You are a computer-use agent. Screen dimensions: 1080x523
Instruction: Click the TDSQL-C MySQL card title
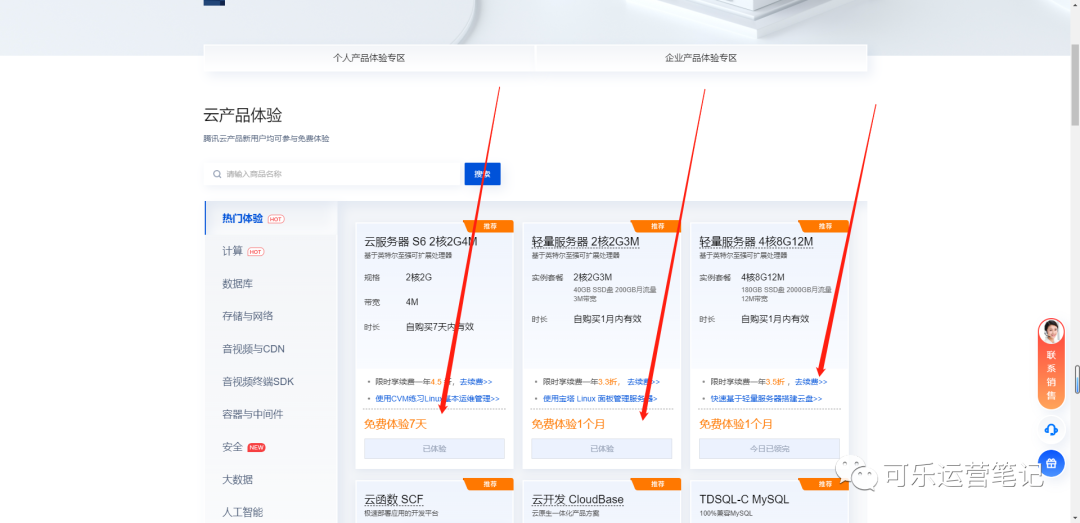click(x=744, y=500)
